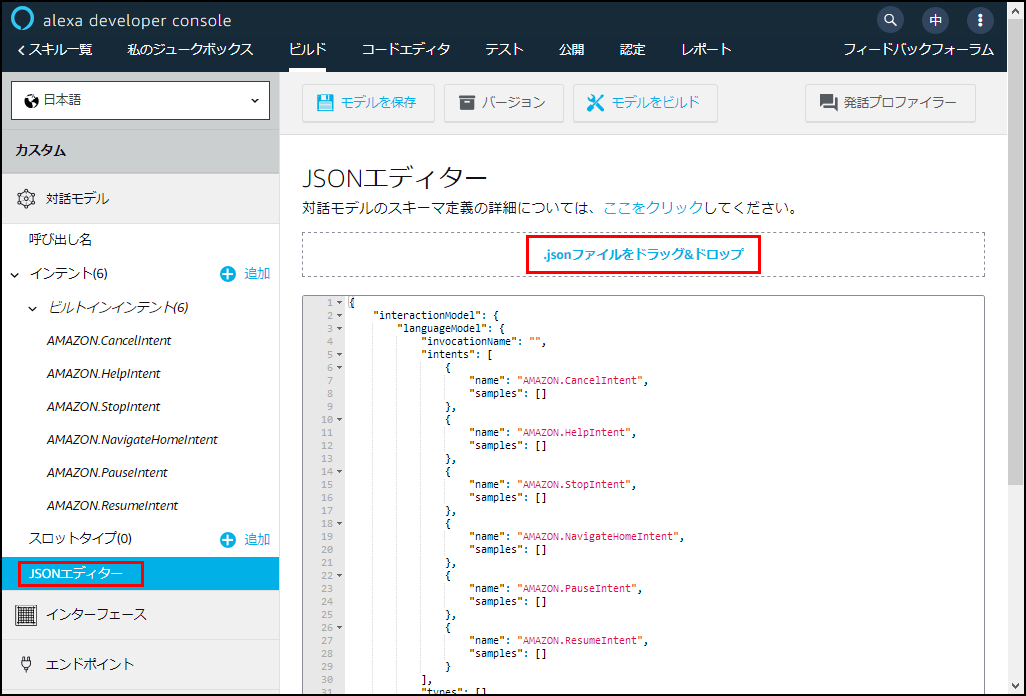Click the "invocationName" line in JSON editor
Image resolution: width=1026 pixels, height=696 pixels.
click(484, 341)
